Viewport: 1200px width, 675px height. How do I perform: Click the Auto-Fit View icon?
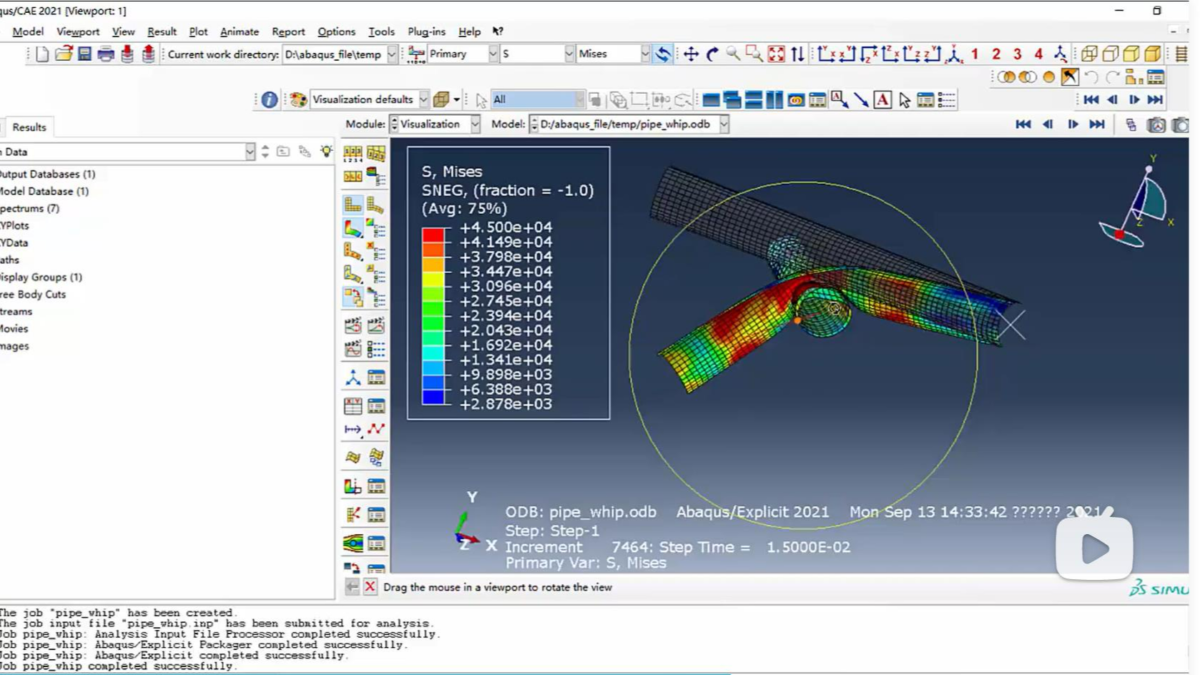pyautogui.click(x=776, y=54)
